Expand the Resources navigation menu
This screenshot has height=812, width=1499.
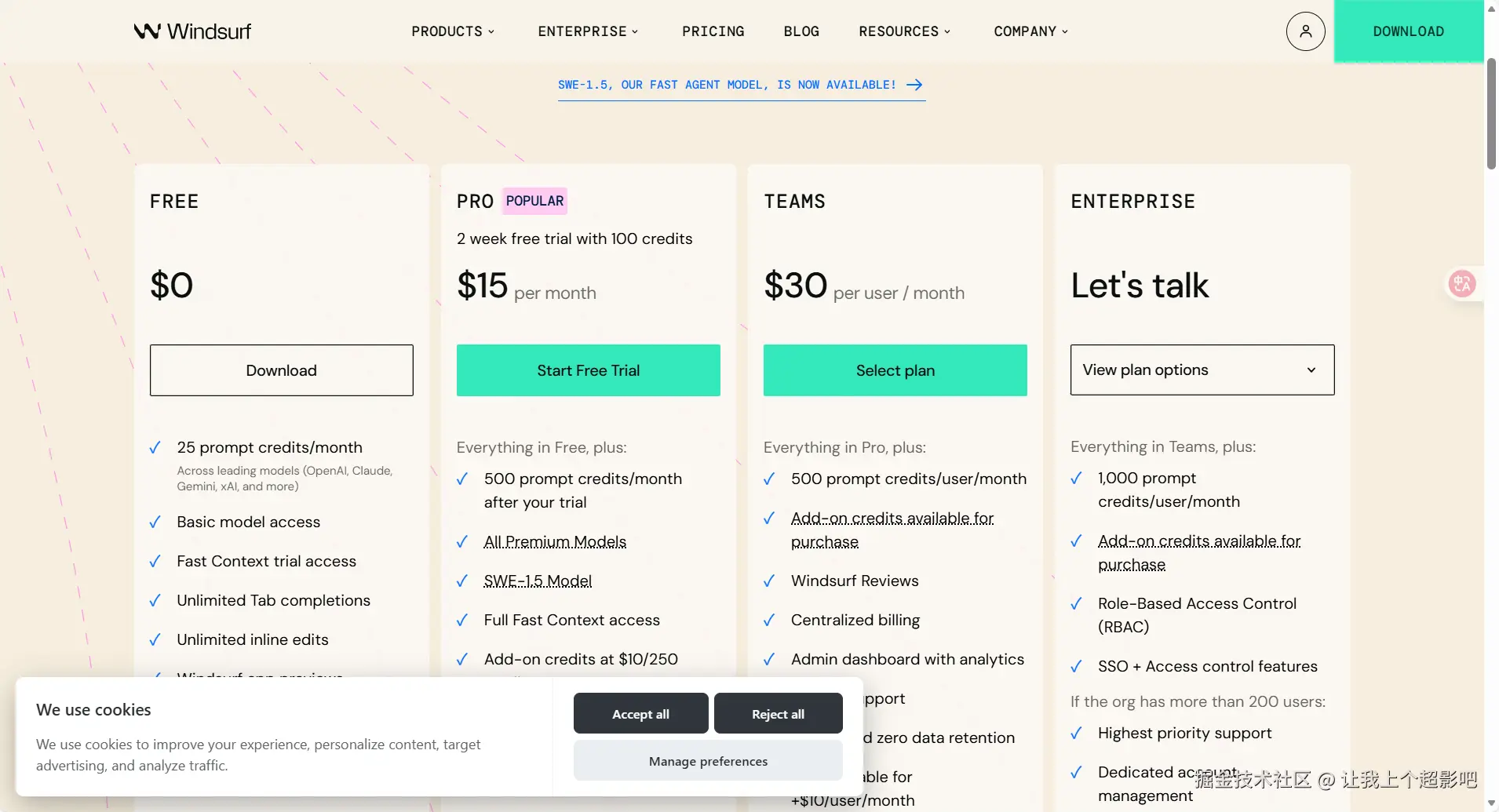pyautogui.click(x=904, y=31)
